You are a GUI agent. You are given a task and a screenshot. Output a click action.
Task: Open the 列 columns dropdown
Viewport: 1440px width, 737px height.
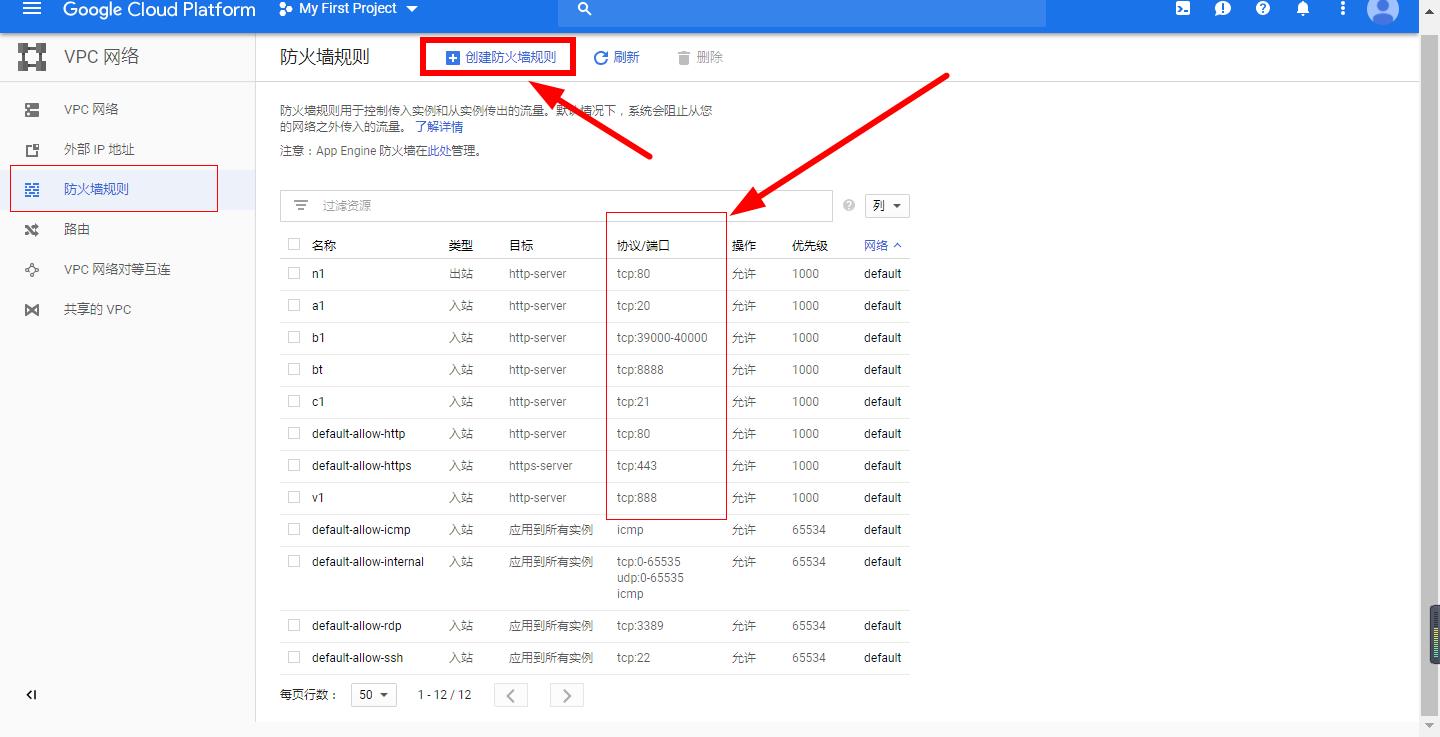886,205
